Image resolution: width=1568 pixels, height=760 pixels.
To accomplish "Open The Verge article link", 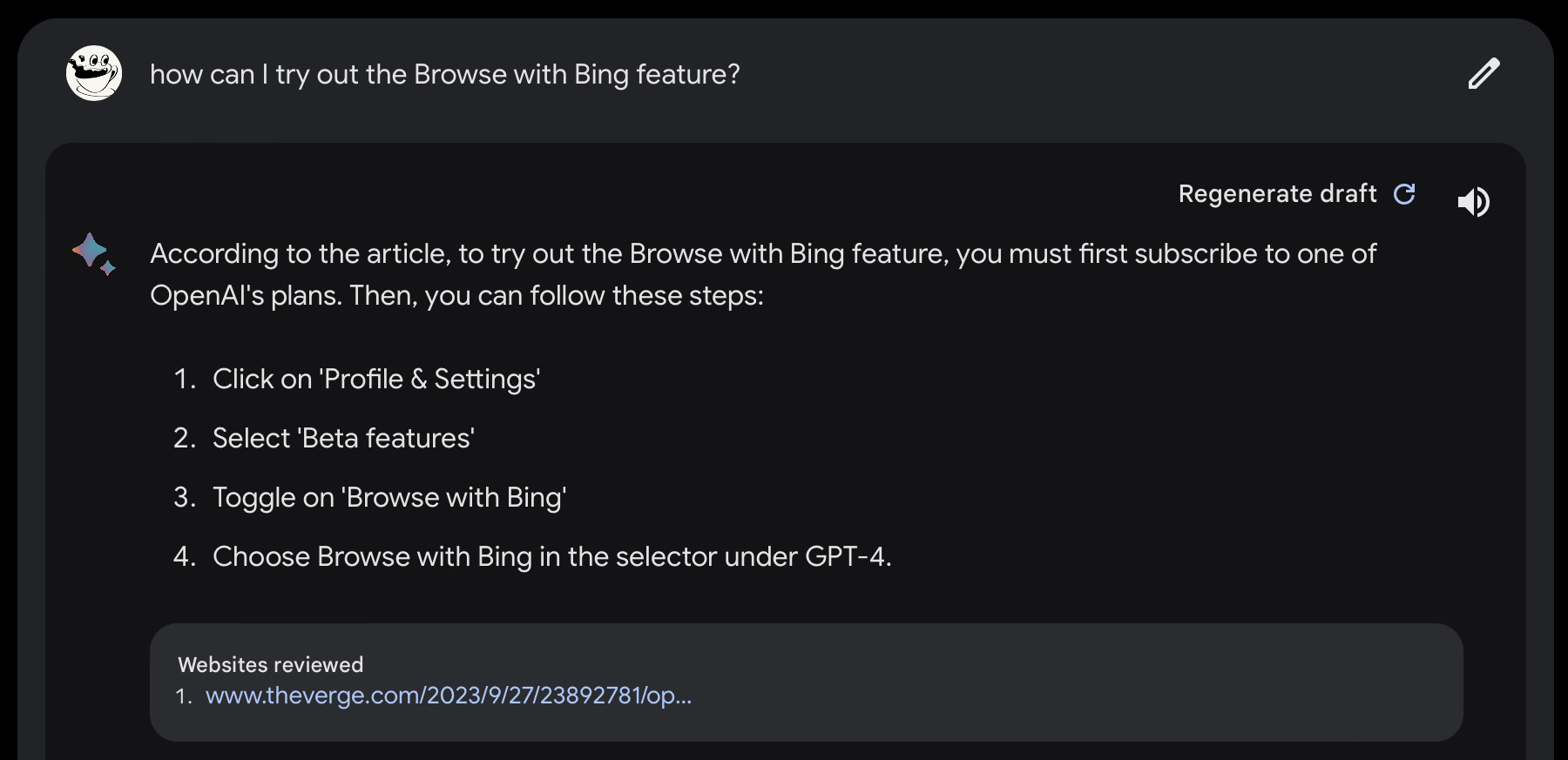I will click(448, 696).
